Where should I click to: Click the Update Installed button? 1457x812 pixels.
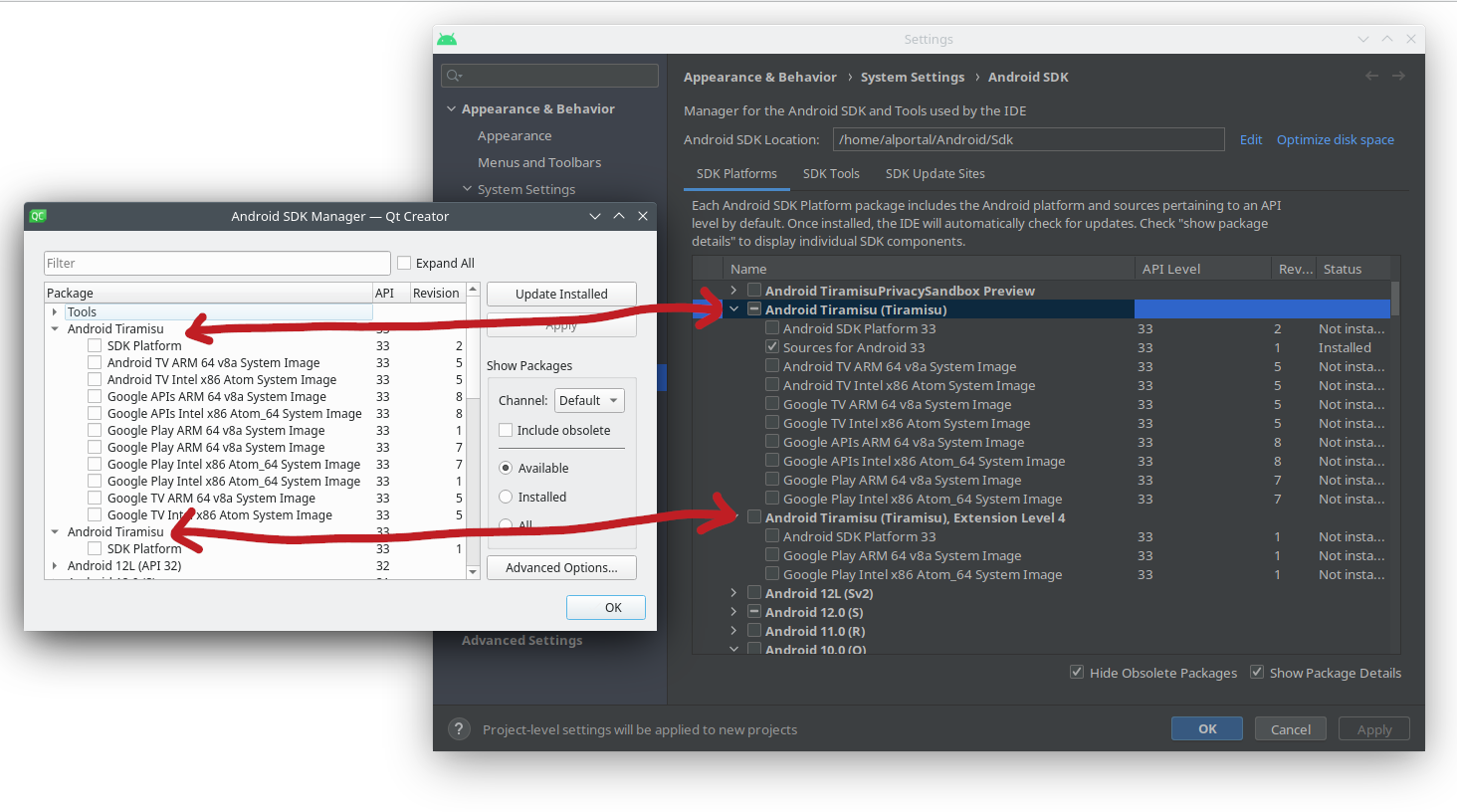click(561, 294)
